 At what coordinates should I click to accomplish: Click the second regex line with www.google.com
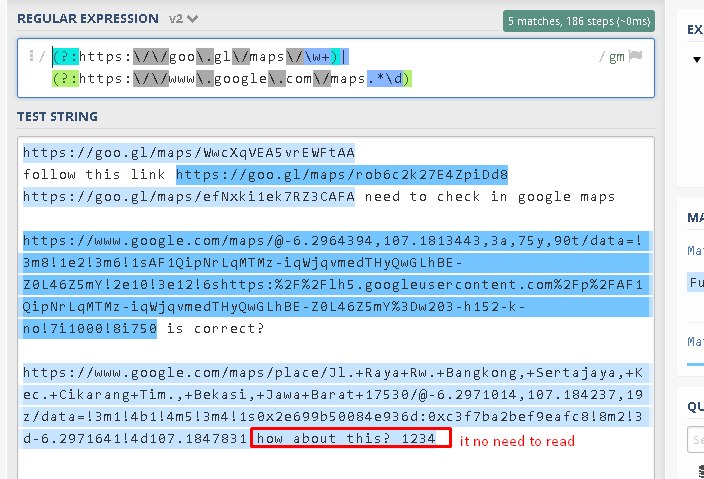coord(232,79)
